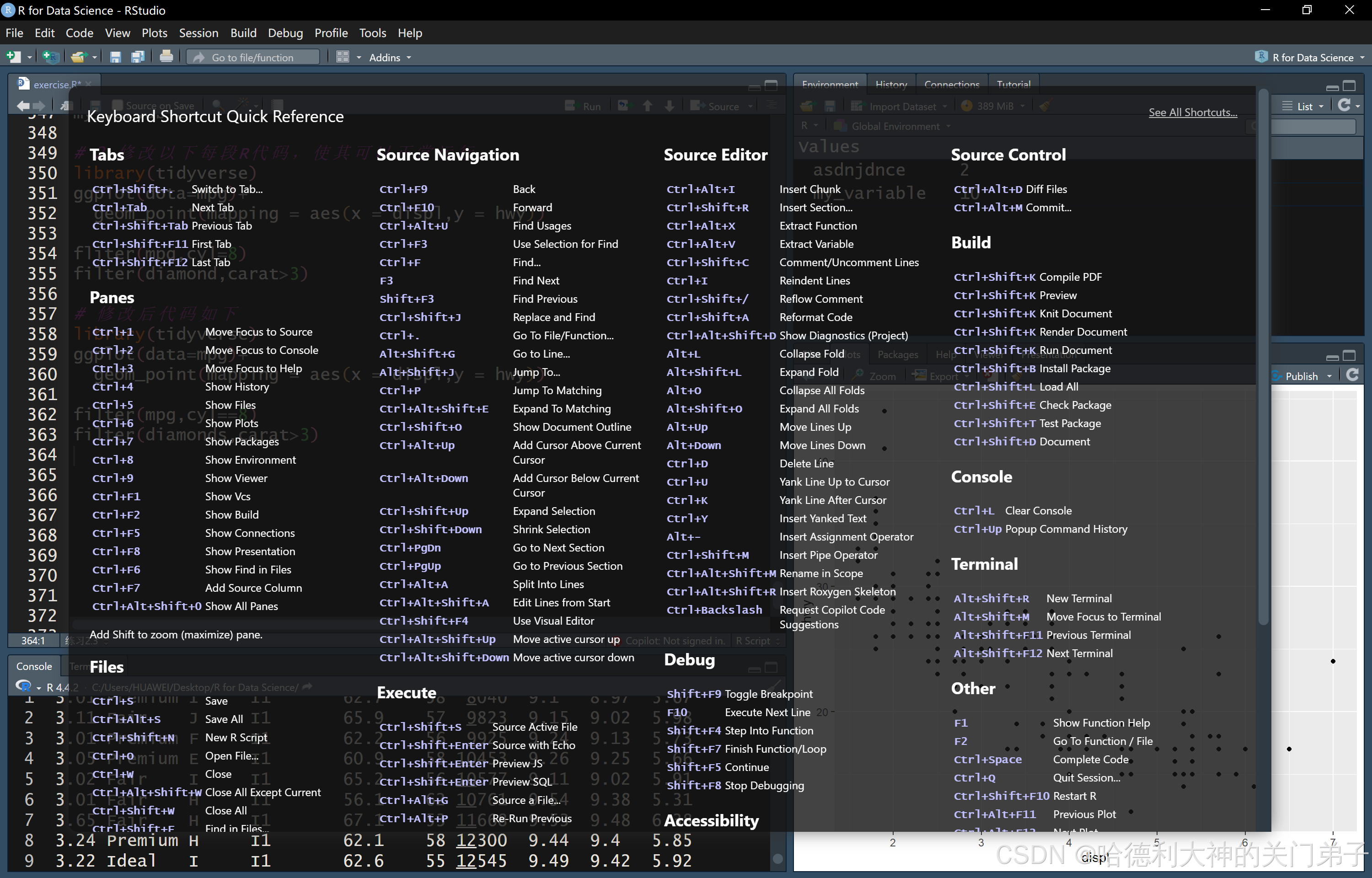Image resolution: width=1372 pixels, height=878 pixels.
Task: Click the Show in New Window icon
Action: pyautogui.click(x=66, y=106)
